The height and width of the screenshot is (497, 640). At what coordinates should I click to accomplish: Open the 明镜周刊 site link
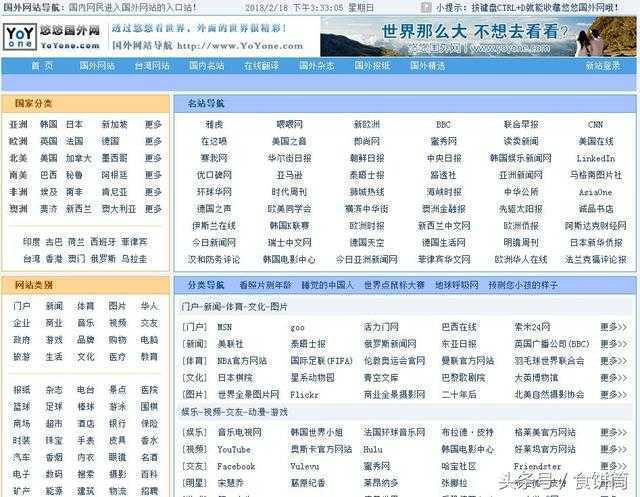[521, 242]
